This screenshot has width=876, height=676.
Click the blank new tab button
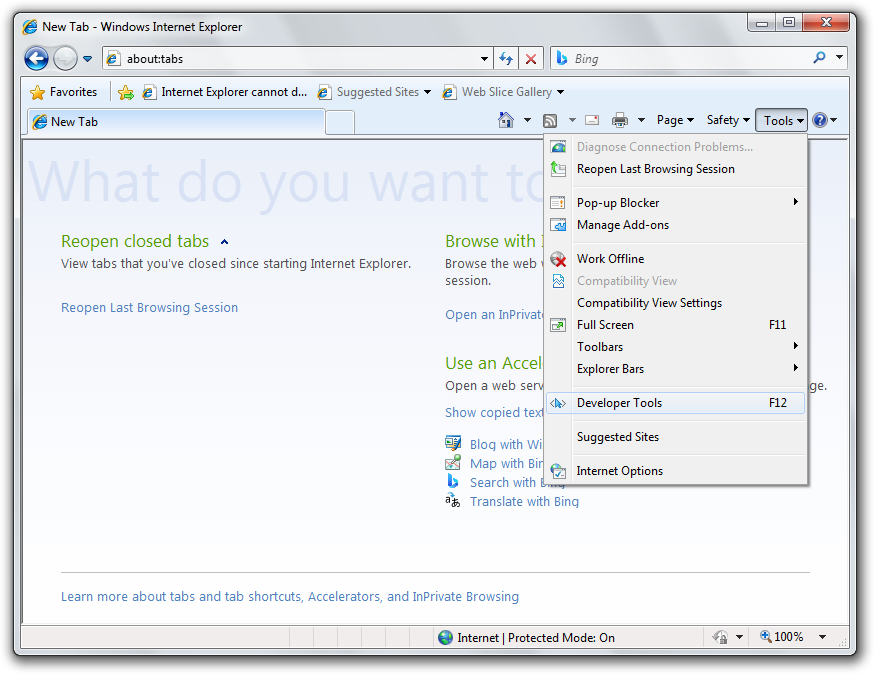tap(340, 122)
